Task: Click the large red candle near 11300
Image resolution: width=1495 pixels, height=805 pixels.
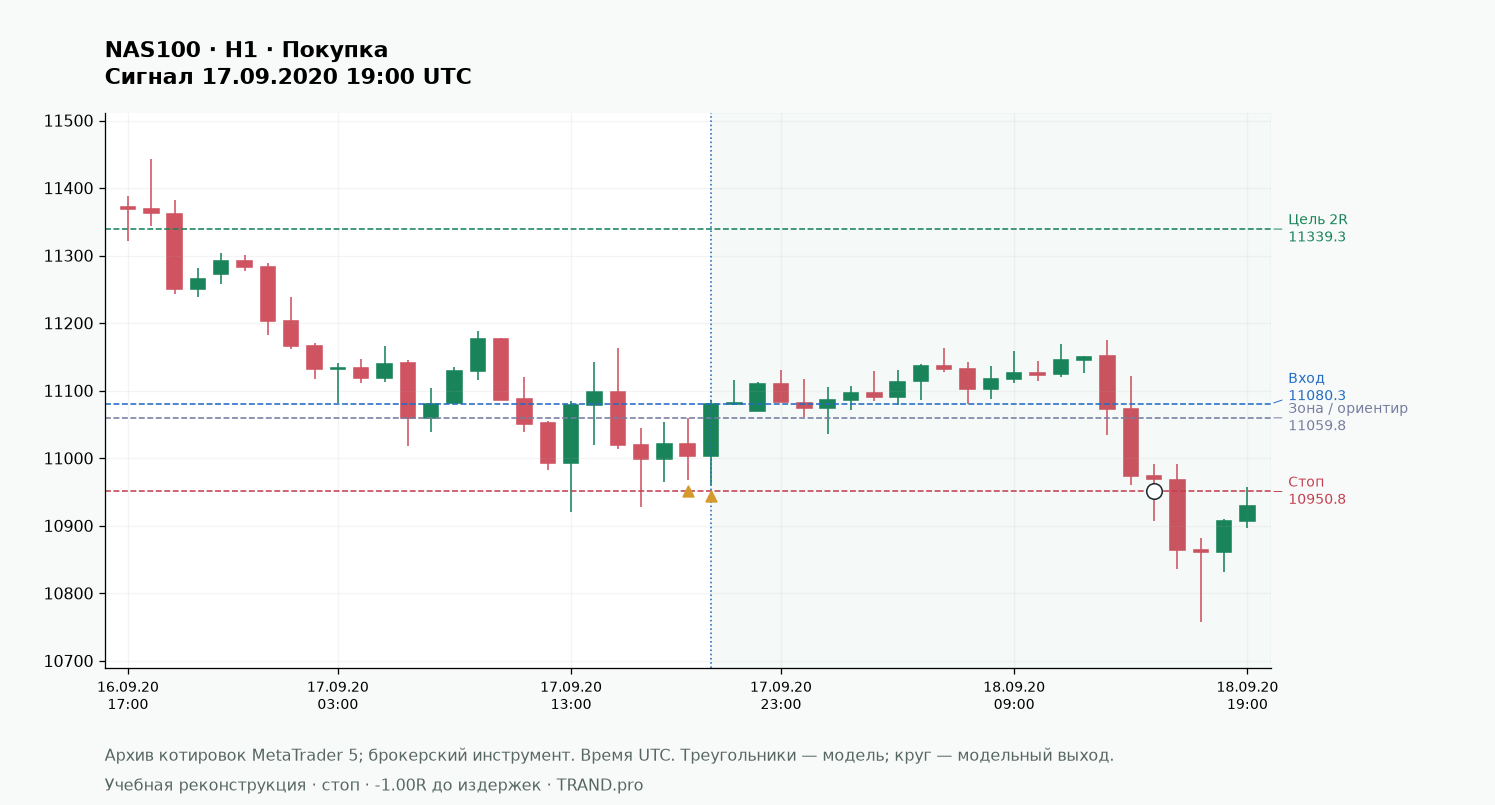Action: click(174, 251)
